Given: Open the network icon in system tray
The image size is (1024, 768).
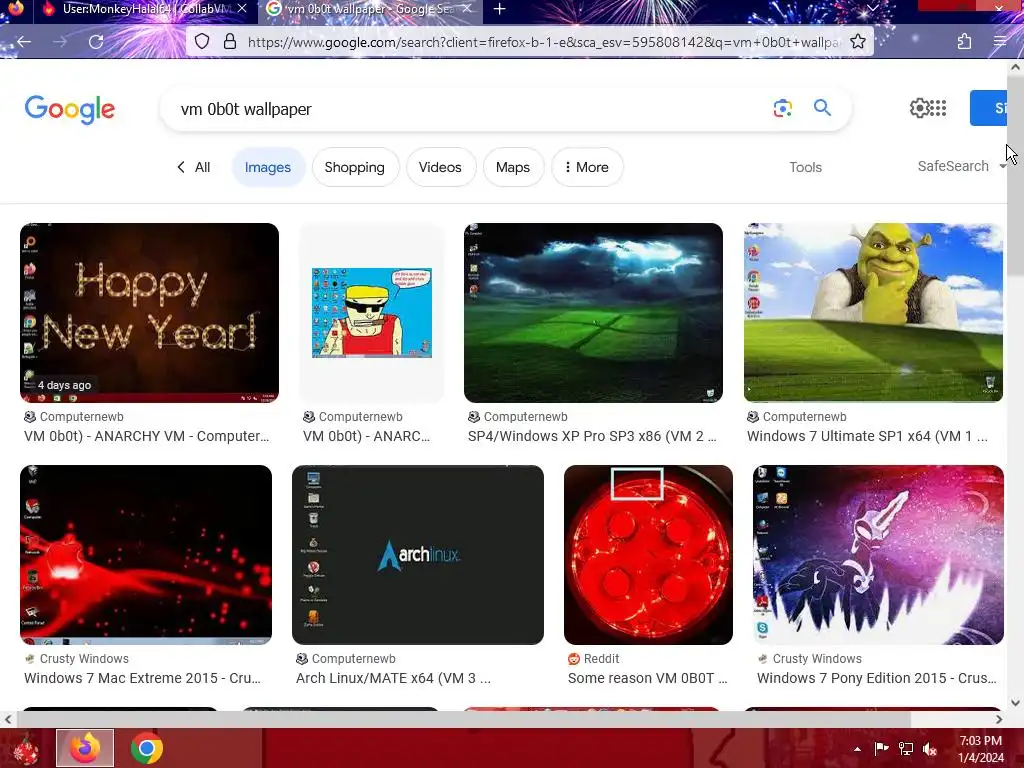Looking at the screenshot, I should click(x=906, y=749).
